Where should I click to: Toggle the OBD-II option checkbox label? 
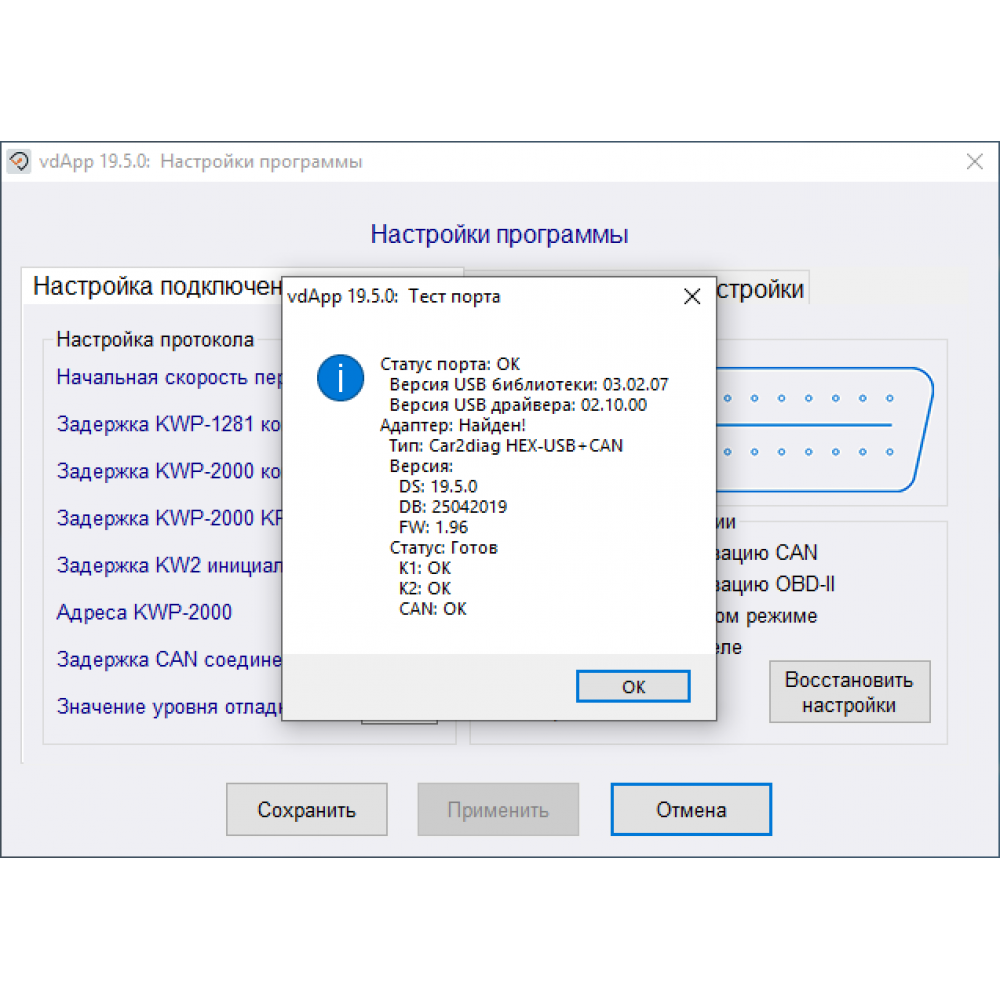point(767,584)
